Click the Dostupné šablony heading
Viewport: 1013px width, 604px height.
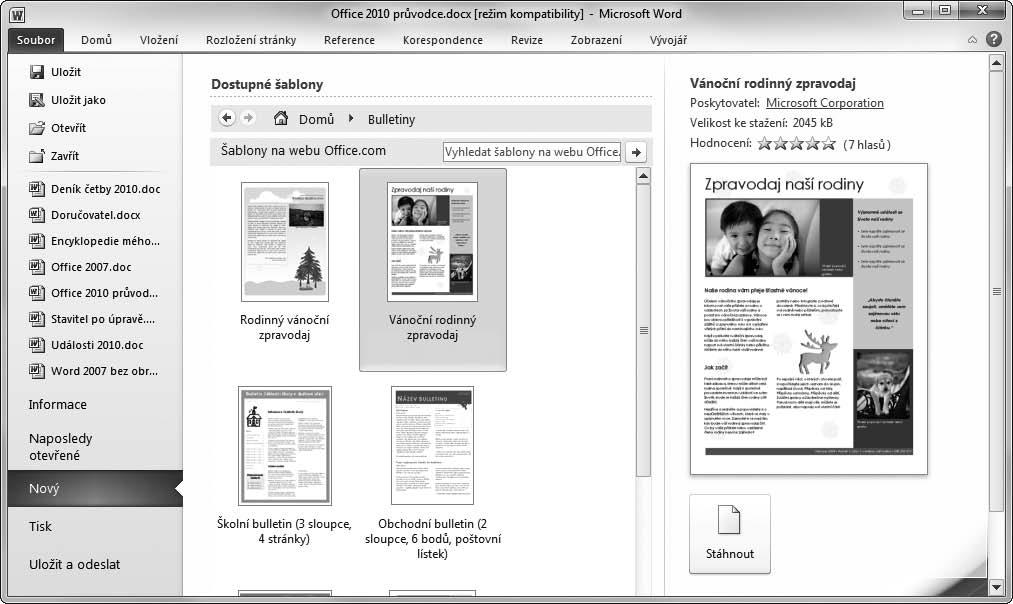pos(267,85)
